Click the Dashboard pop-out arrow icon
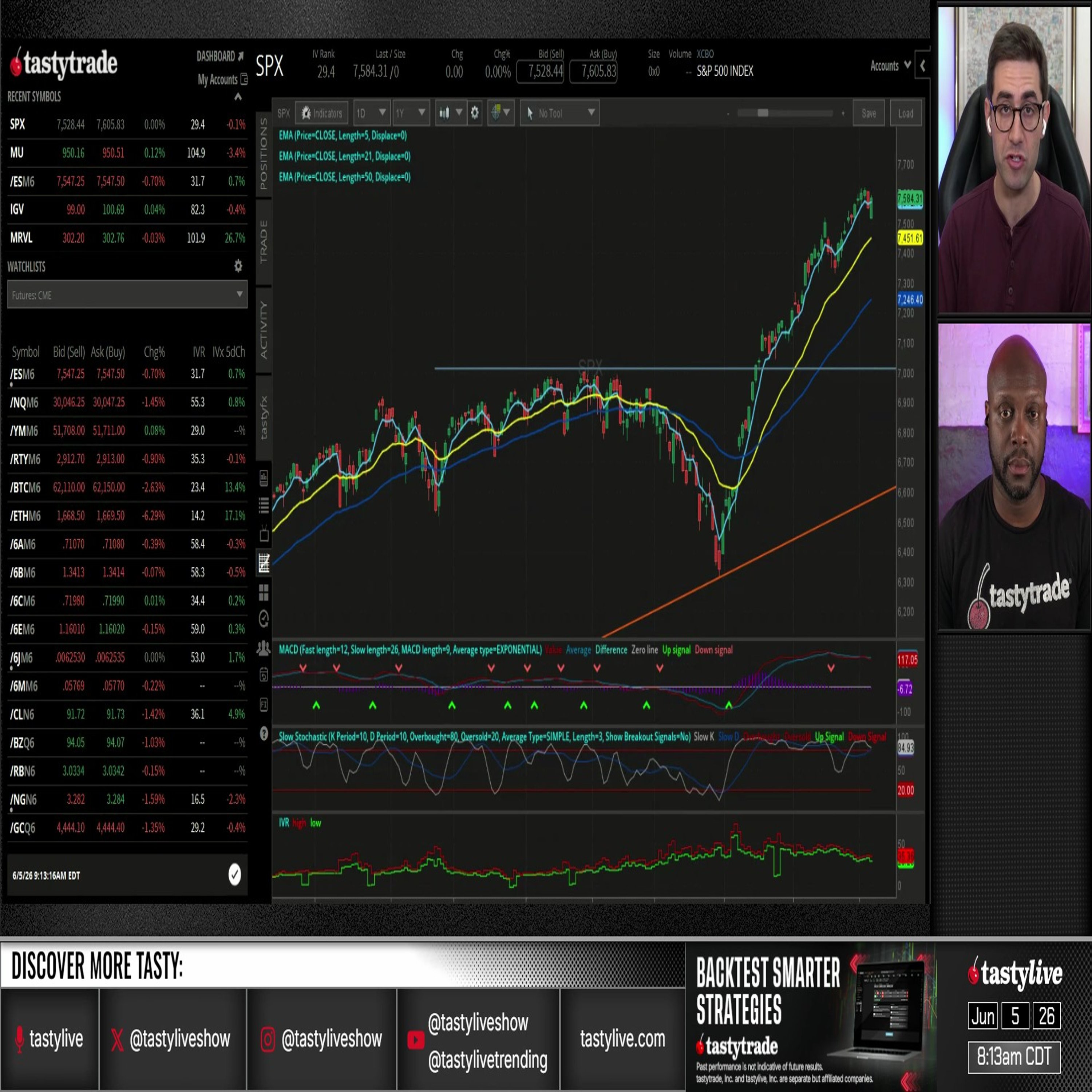The image size is (1092, 1092). click(x=241, y=56)
